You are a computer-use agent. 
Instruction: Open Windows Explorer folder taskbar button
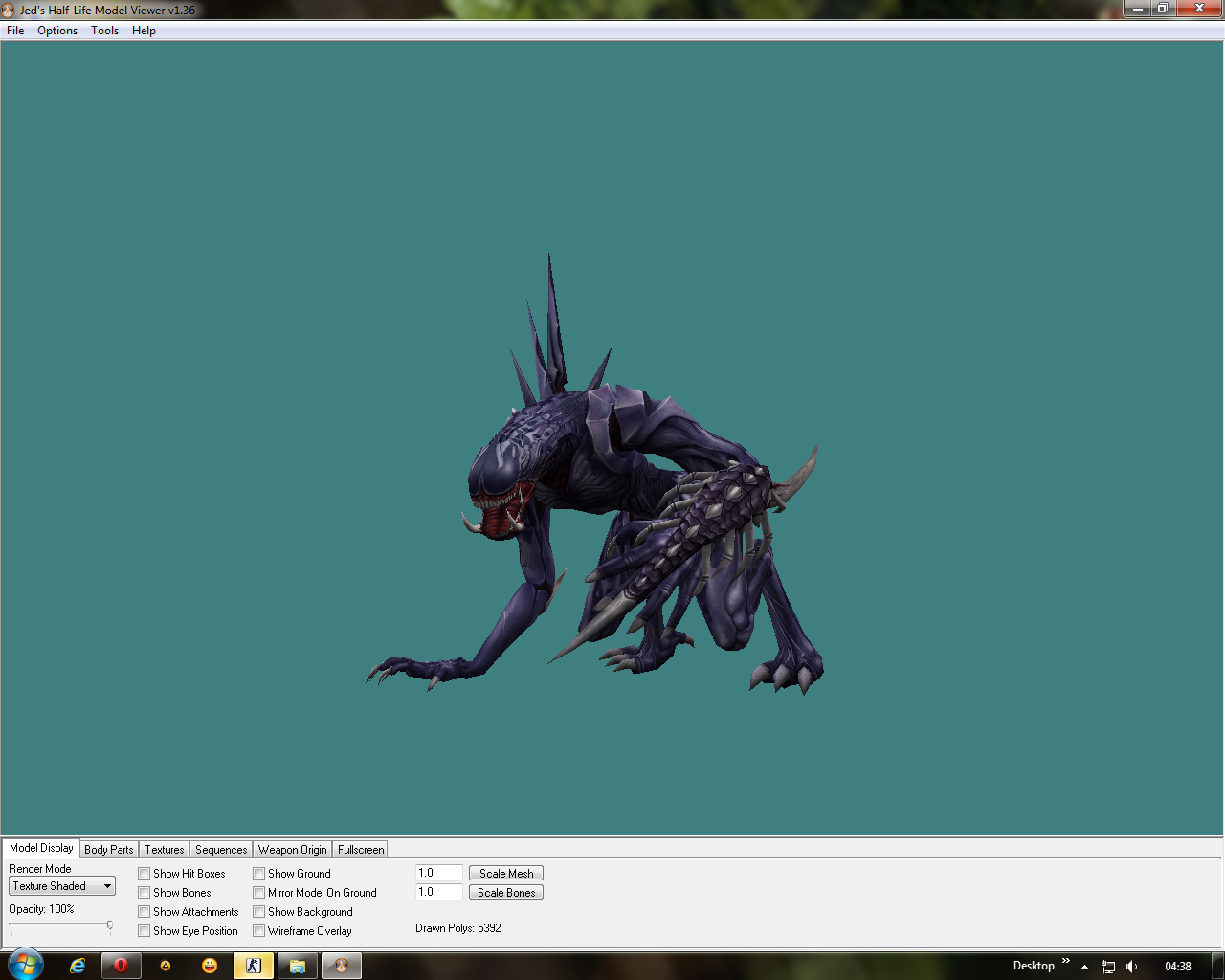[298, 966]
